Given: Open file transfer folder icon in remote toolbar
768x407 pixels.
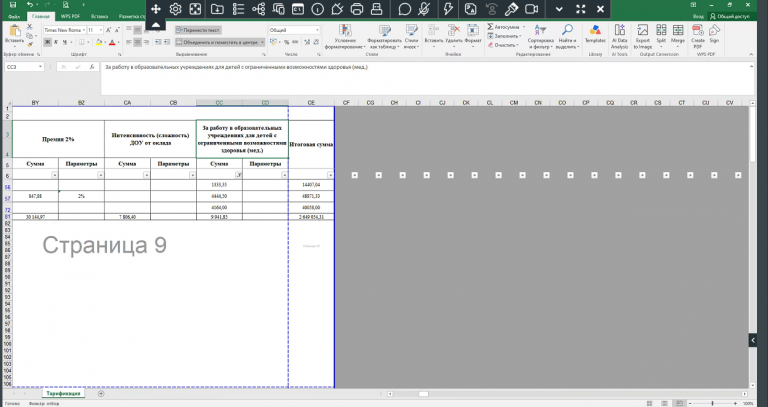Looking at the screenshot, I should 217,9.
